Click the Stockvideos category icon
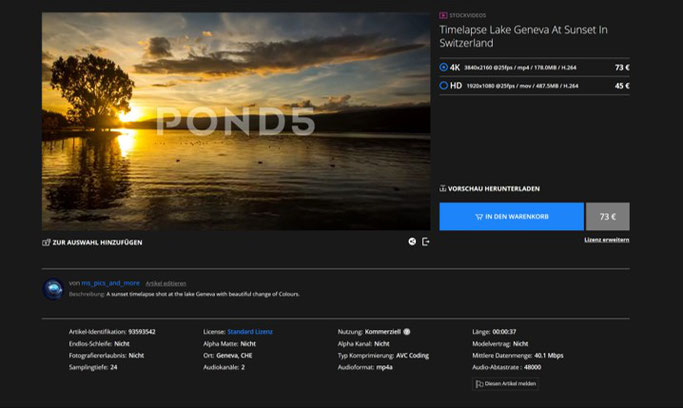Image resolution: width=683 pixels, height=408 pixels. 443,15
